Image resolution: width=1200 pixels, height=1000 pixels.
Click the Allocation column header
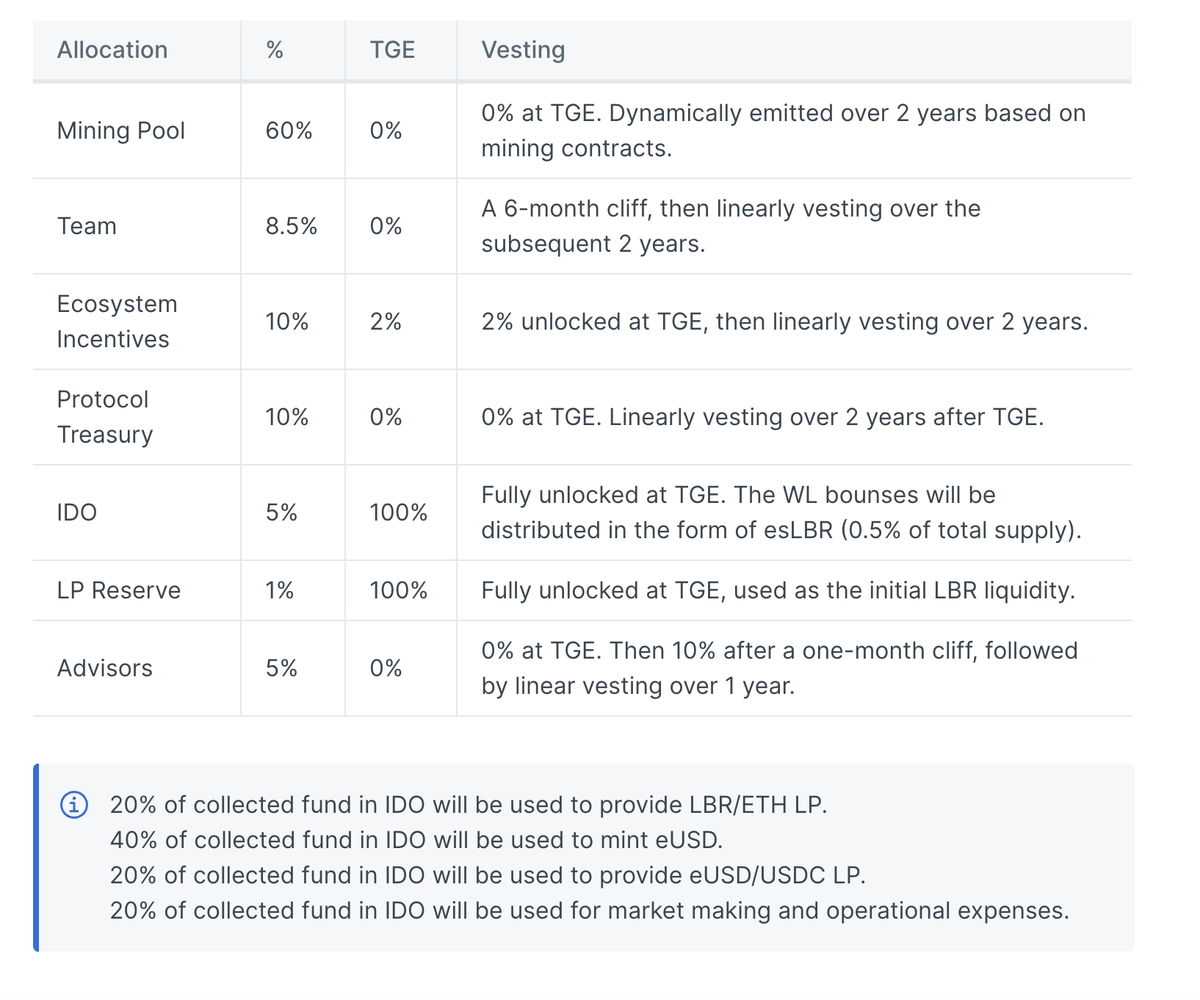click(112, 50)
